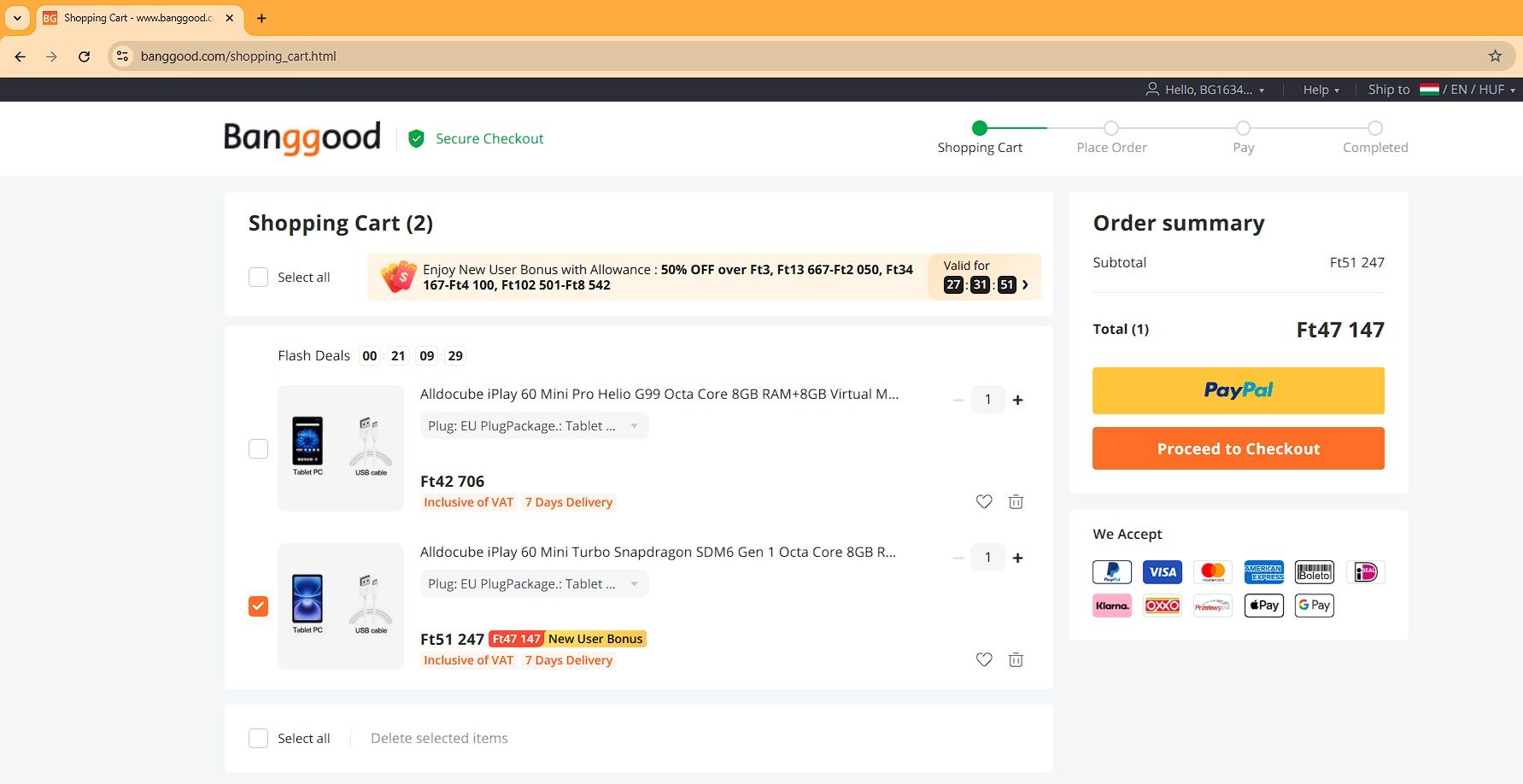Screen dimensions: 1523x784
Task: Select the iPlay 60 Mini Pro checkbox
Action: 258,448
